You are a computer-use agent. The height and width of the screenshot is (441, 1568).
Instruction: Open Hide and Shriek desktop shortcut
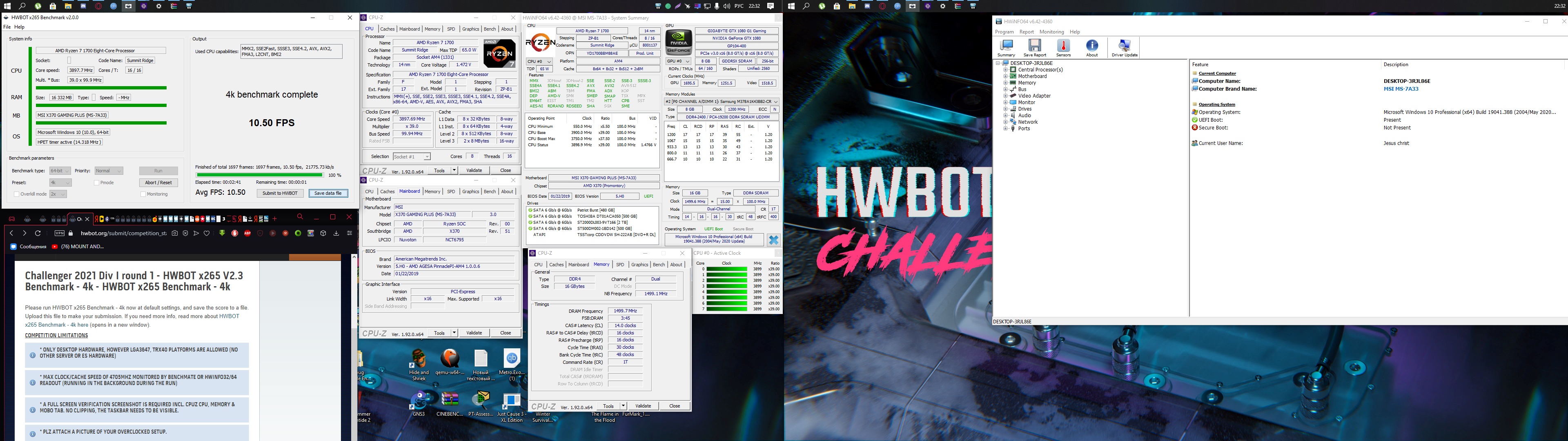point(419,365)
